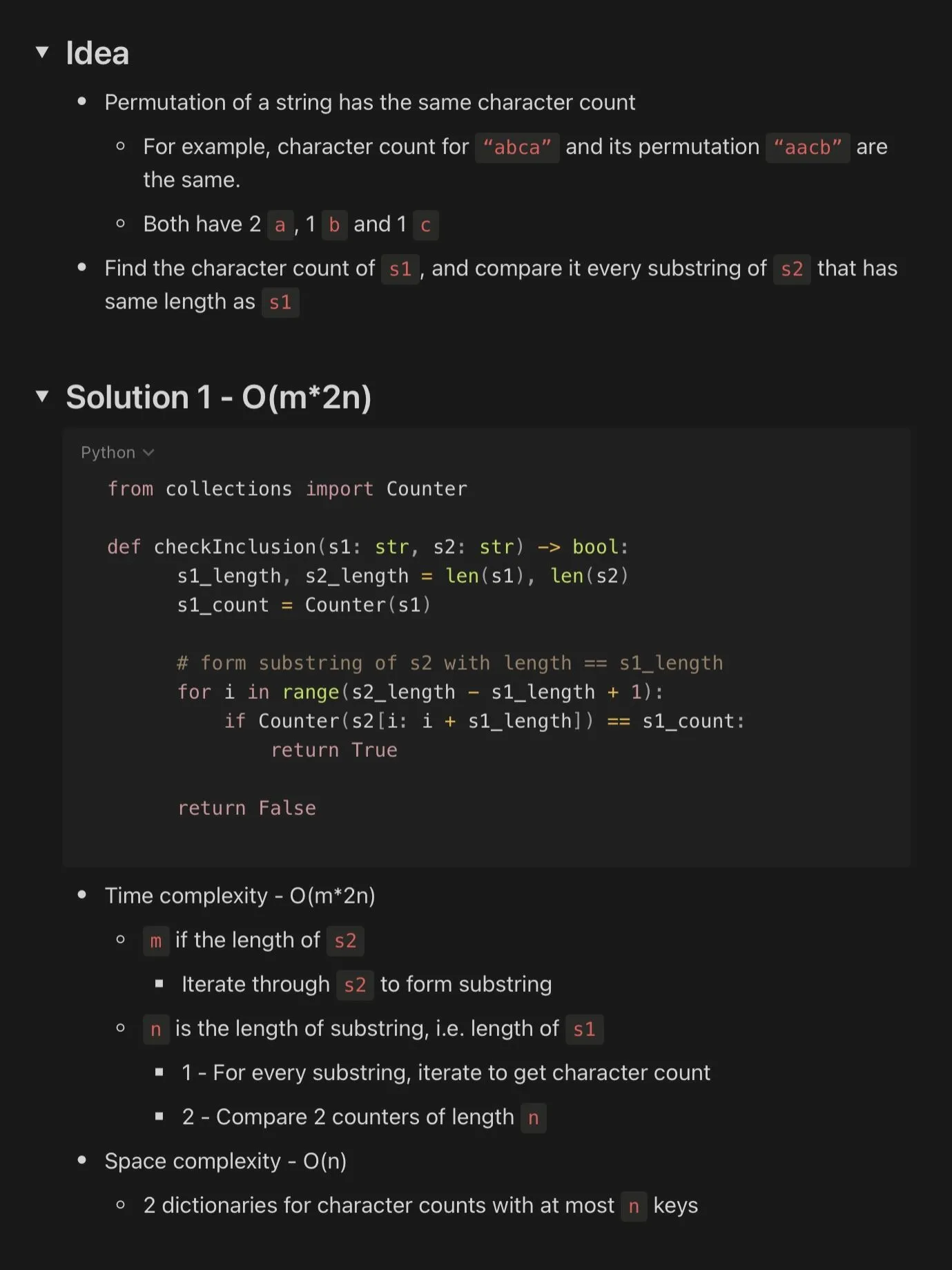Image resolution: width=952 pixels, height=1270 pixels.
Task: Place cursor on "return False" code line
Action: coord(246,808)
